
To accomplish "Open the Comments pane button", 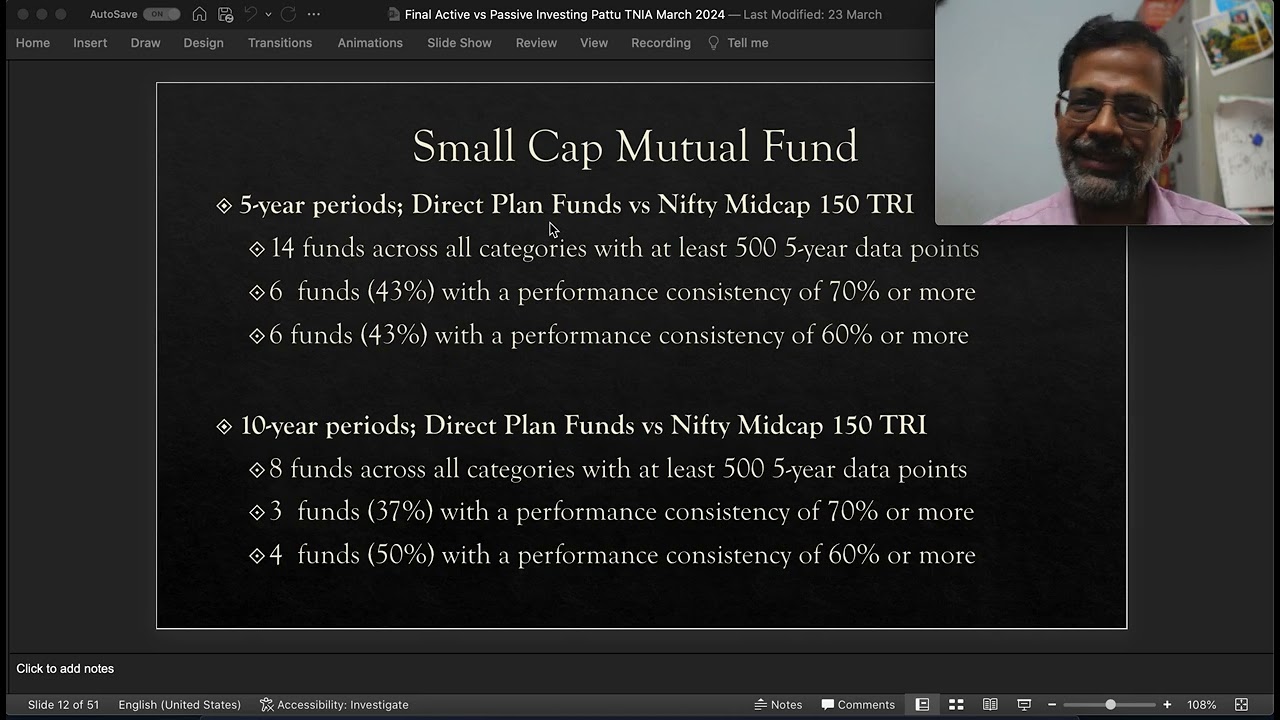I will click(858, 704).
